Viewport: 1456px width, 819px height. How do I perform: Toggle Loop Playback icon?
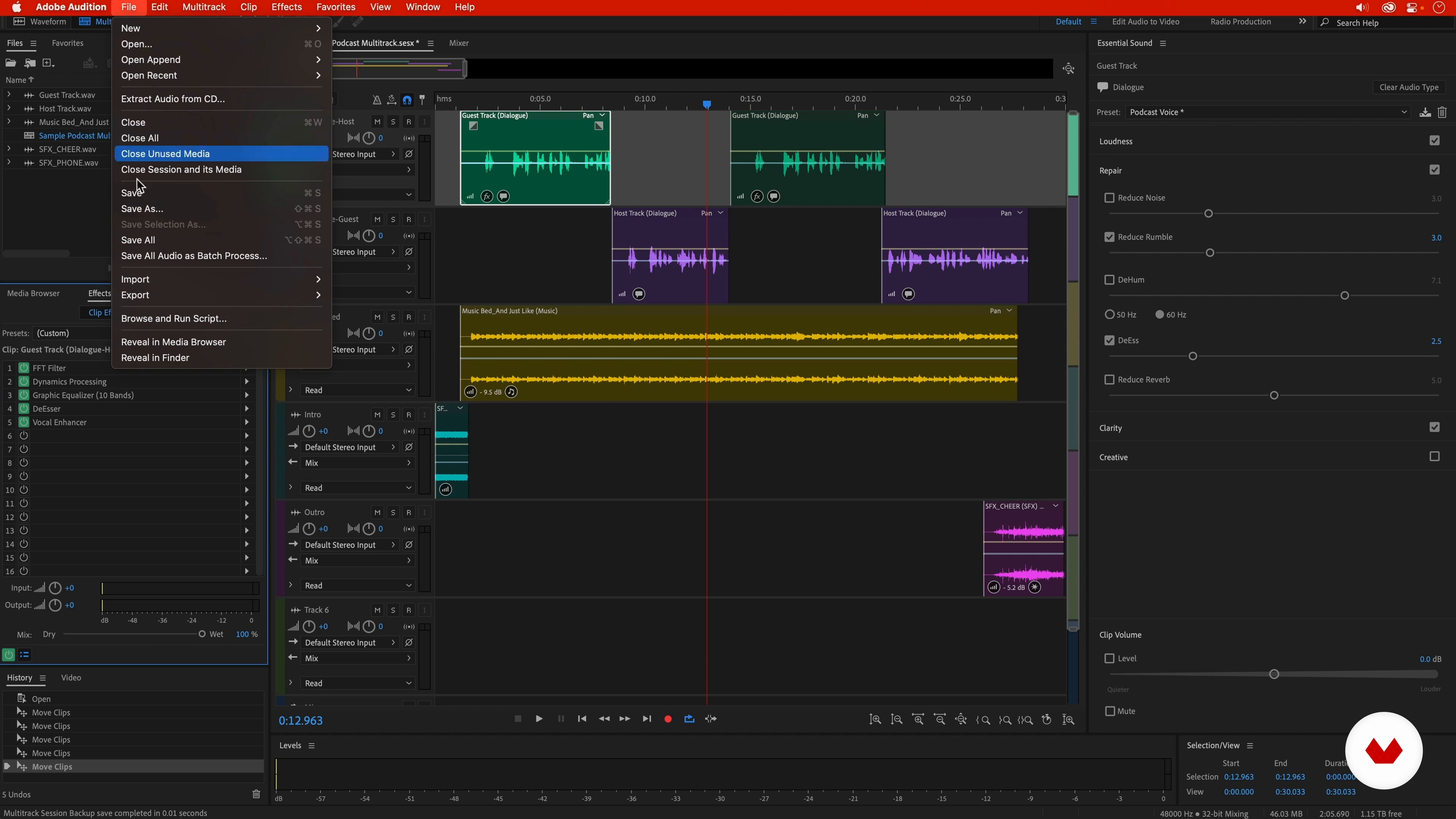tap(689, 719)
